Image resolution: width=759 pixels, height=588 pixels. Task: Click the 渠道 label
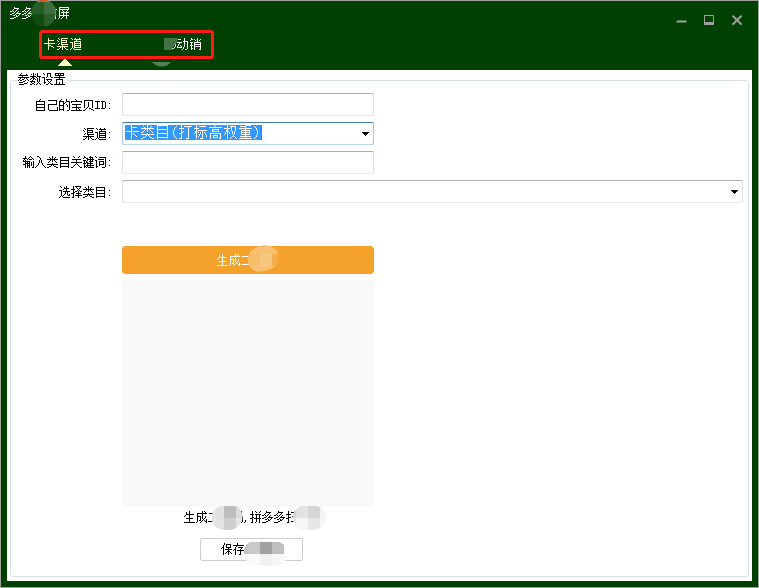[96, 133]
